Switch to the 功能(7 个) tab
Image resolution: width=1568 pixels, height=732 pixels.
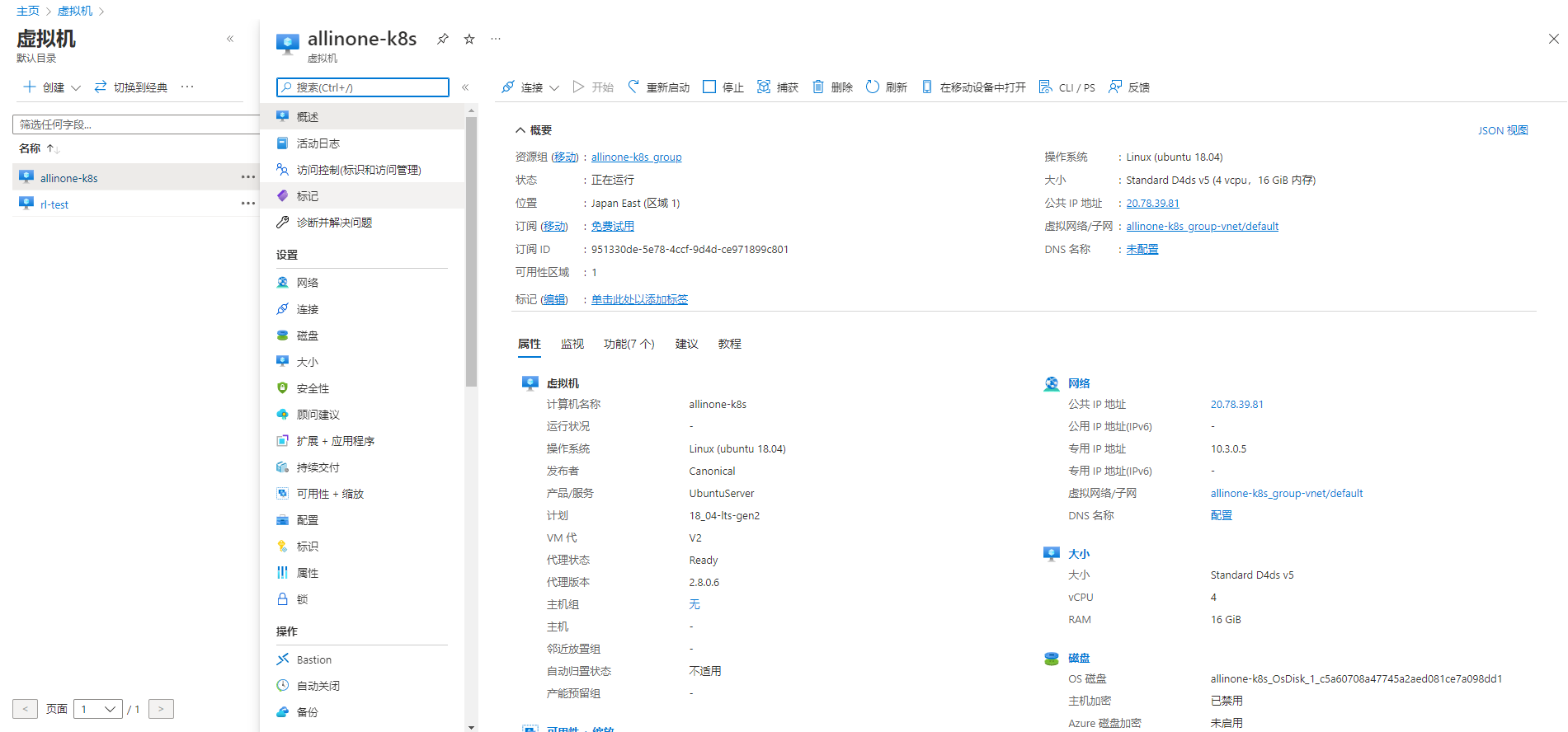click(x=629, y=344)
